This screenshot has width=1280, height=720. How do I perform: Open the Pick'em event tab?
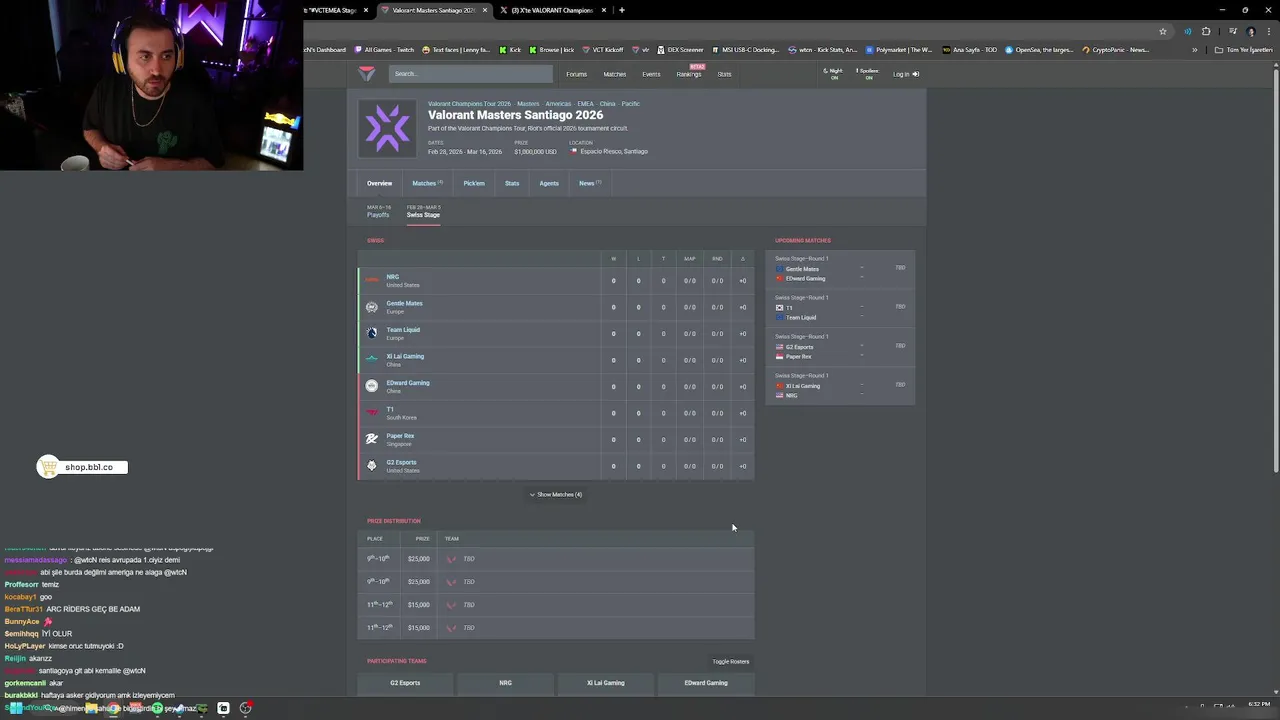[x=474, y=183]
